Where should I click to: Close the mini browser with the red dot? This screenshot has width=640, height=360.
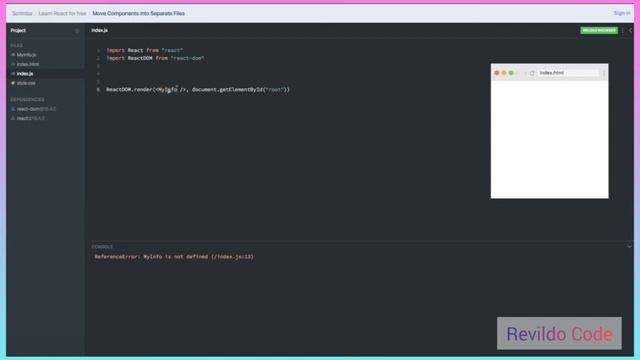pos(497,73)
